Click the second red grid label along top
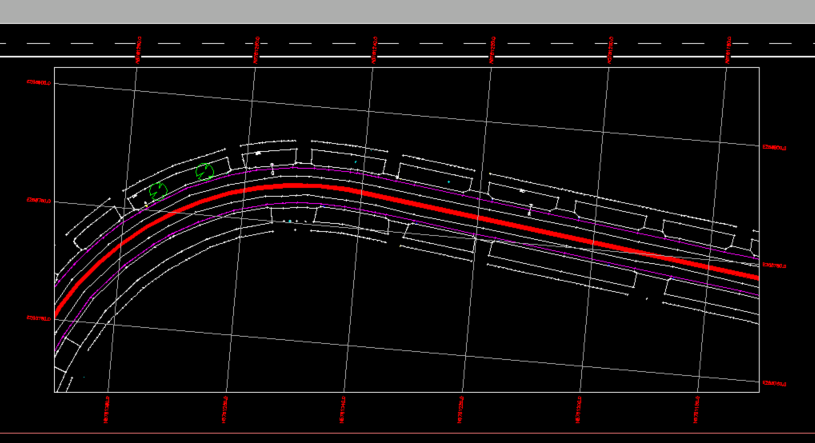Image resolution: width=815 pixels, height=443 pixels. tap(257, 48)
